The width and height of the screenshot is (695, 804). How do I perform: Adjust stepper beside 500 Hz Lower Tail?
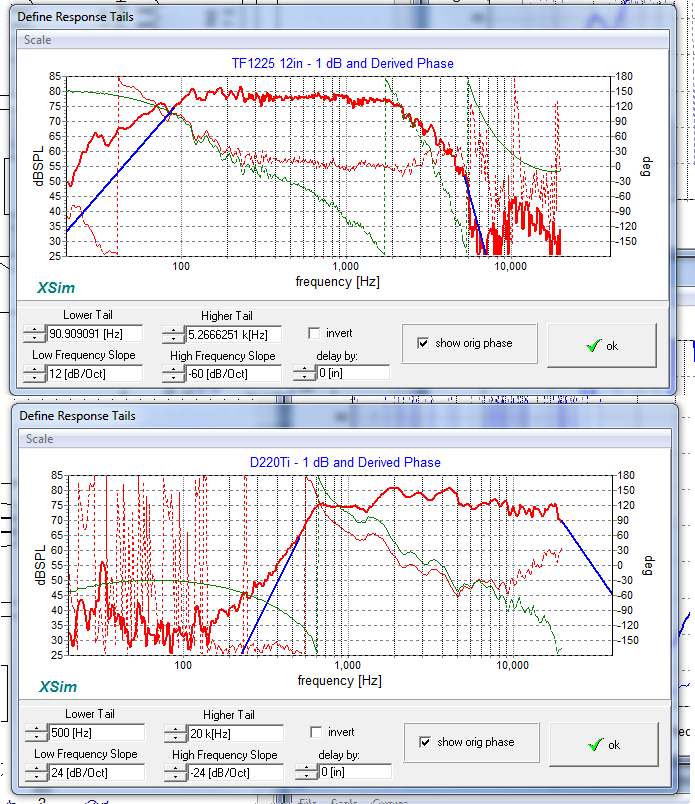36,733
